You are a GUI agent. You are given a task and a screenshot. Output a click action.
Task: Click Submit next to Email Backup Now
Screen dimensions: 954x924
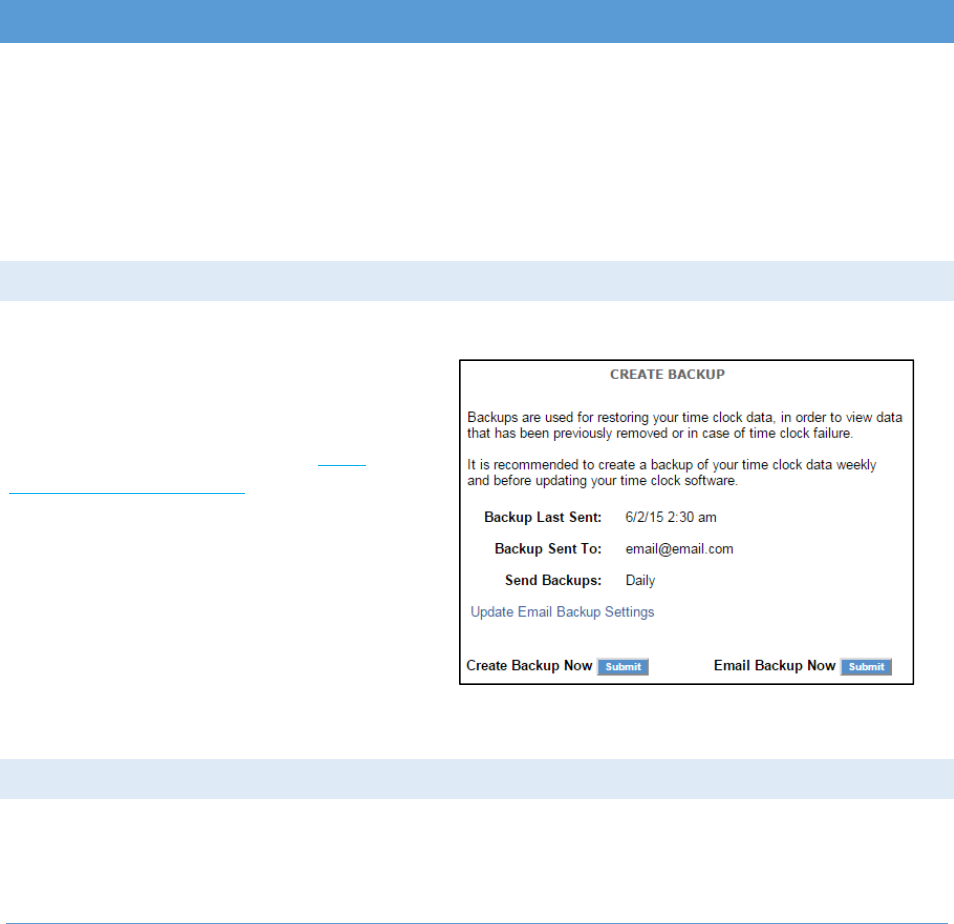click(866, 667)
